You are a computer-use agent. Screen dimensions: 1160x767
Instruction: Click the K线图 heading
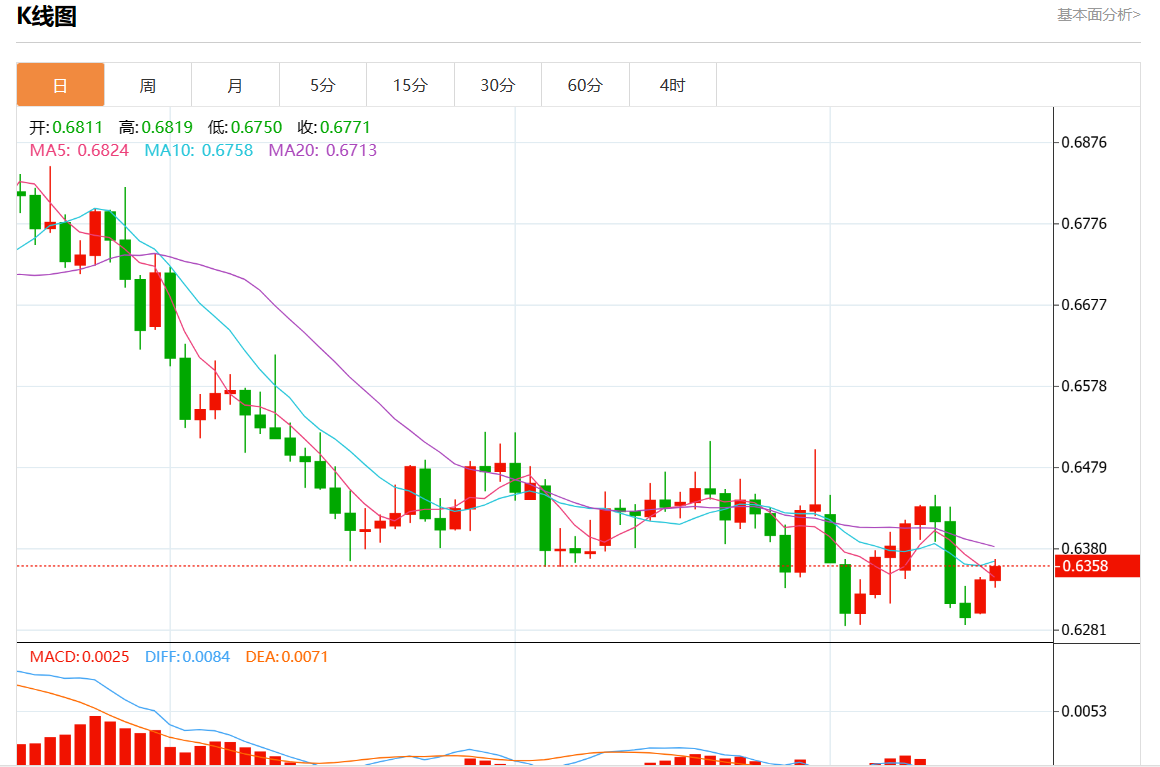(x=47, y=16)
